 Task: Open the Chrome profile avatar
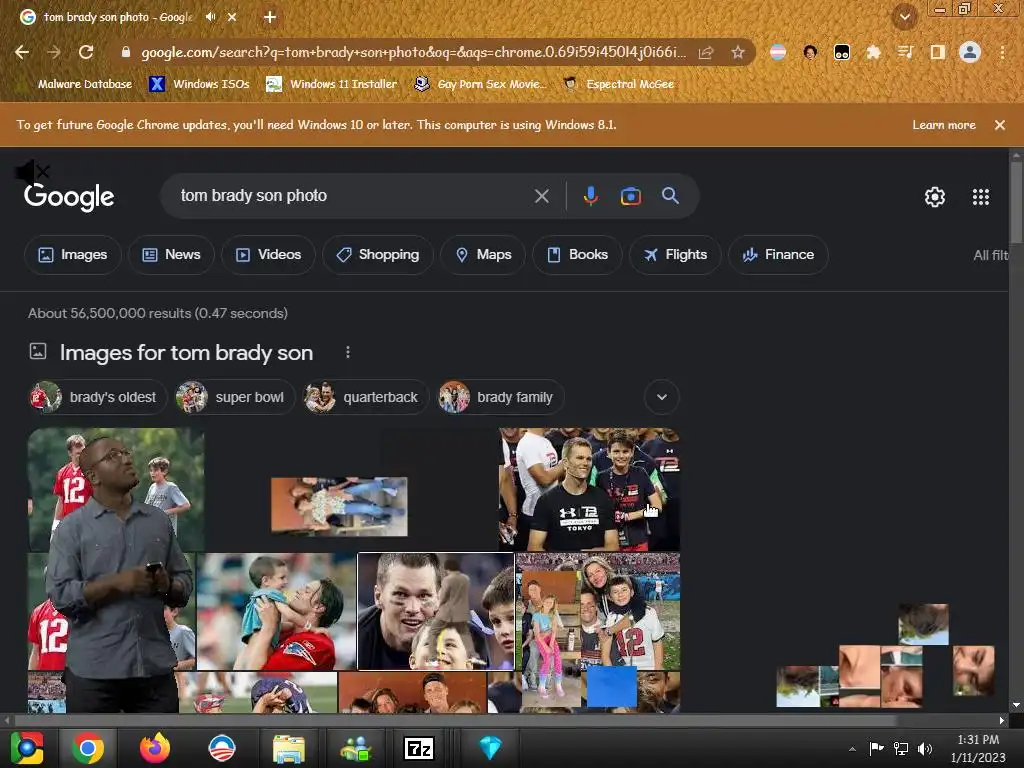point(970,52)
